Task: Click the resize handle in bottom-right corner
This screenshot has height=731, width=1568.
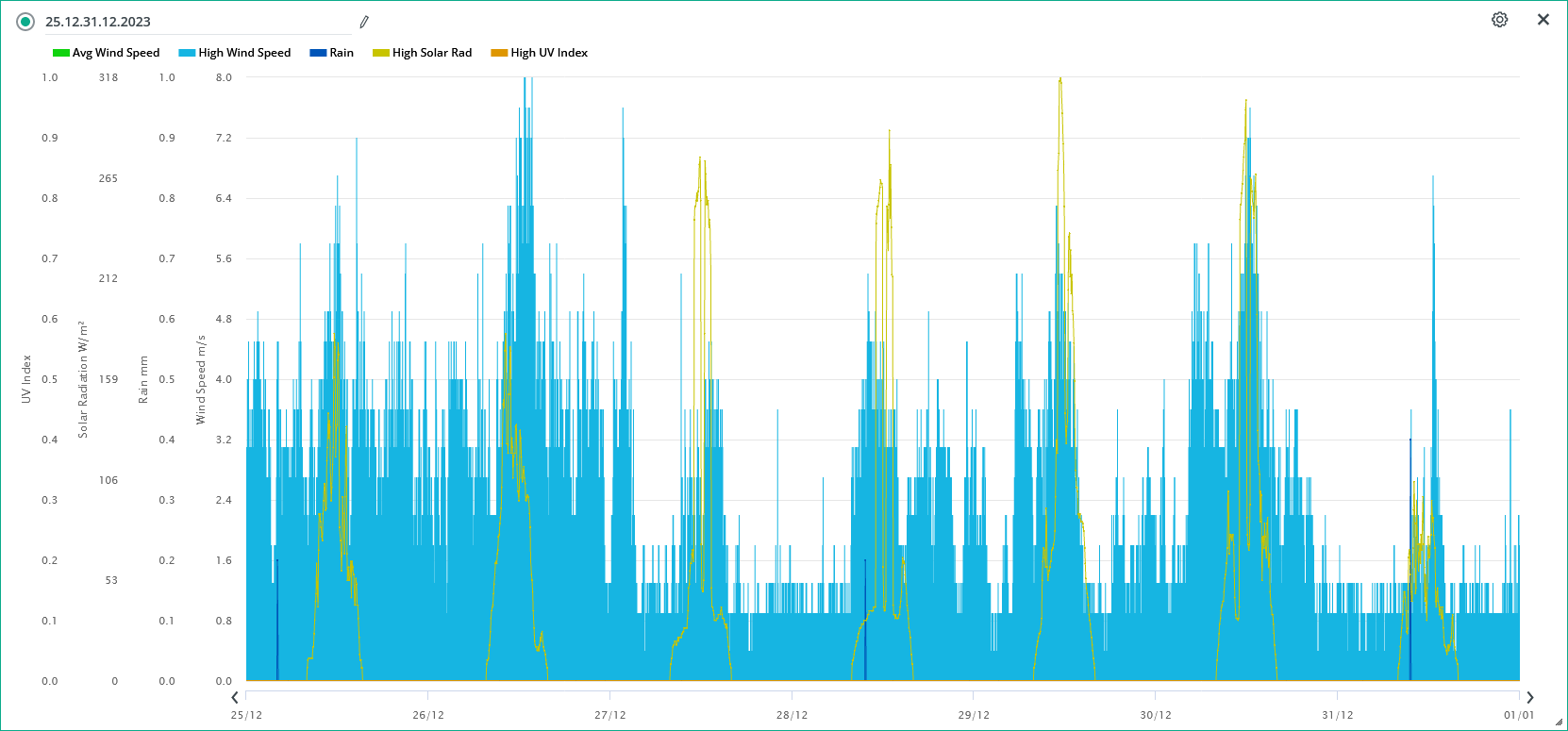Action: (x=1559, y=723)
